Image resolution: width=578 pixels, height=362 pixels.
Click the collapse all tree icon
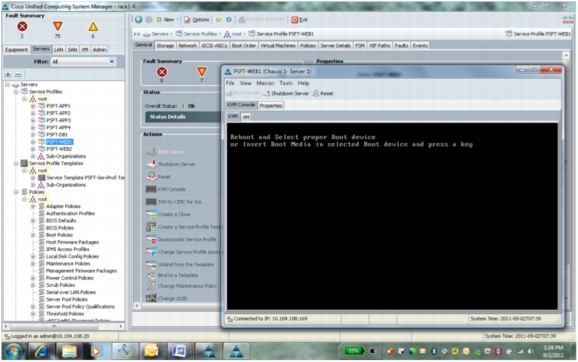tap(18, 74)
